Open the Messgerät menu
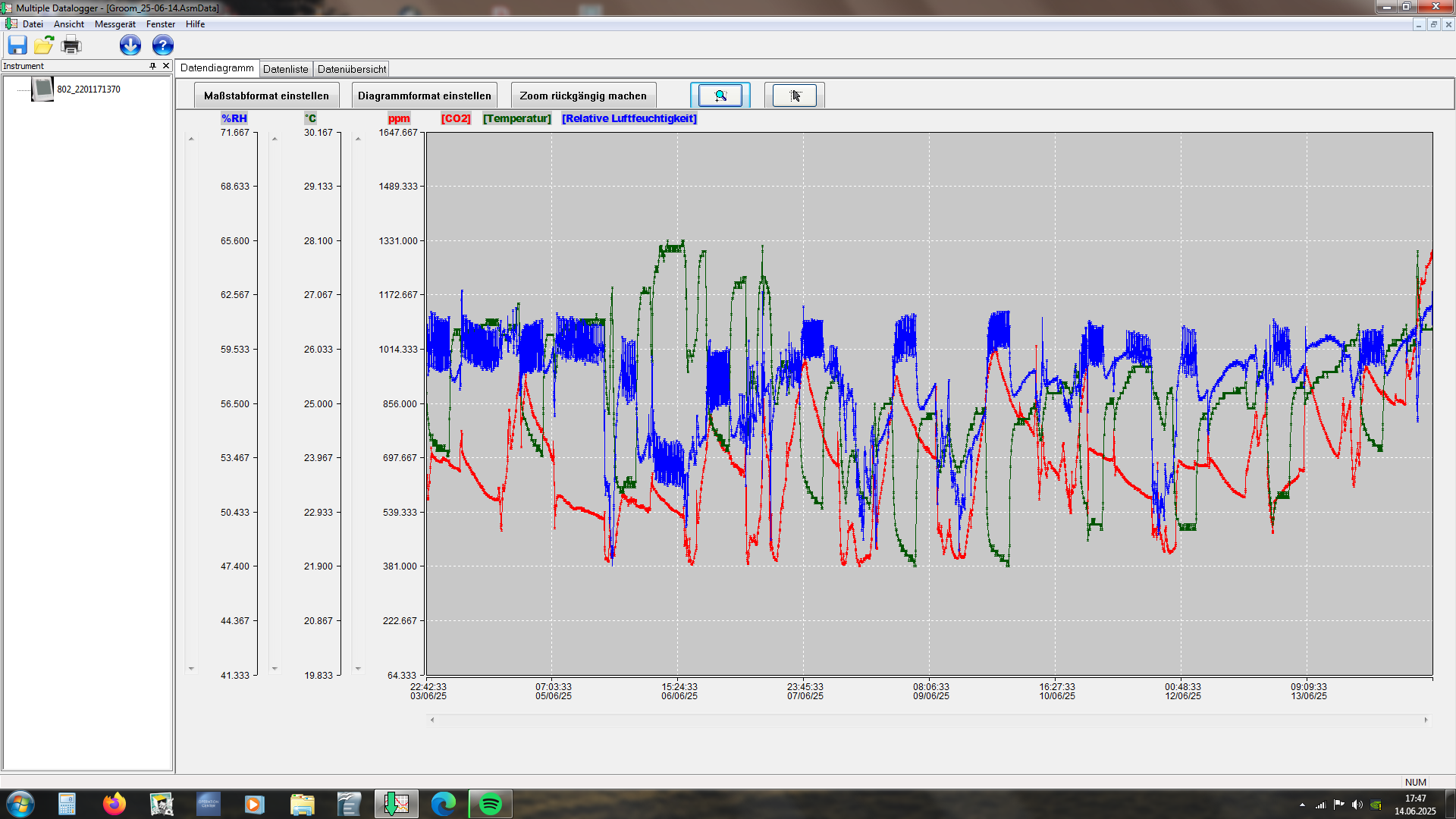The height and width of the screenshot is (819, 1456). coord(115,24)
